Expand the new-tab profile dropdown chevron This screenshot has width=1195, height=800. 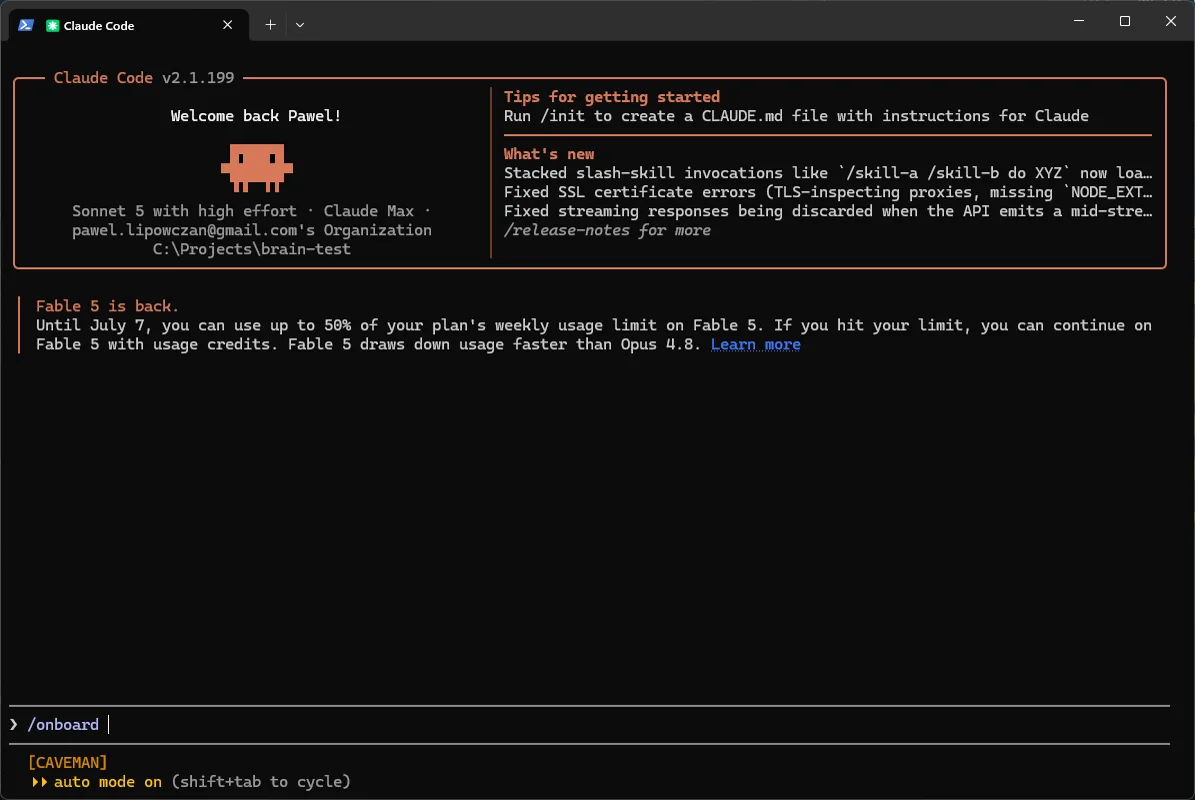(x=300, y=25)
